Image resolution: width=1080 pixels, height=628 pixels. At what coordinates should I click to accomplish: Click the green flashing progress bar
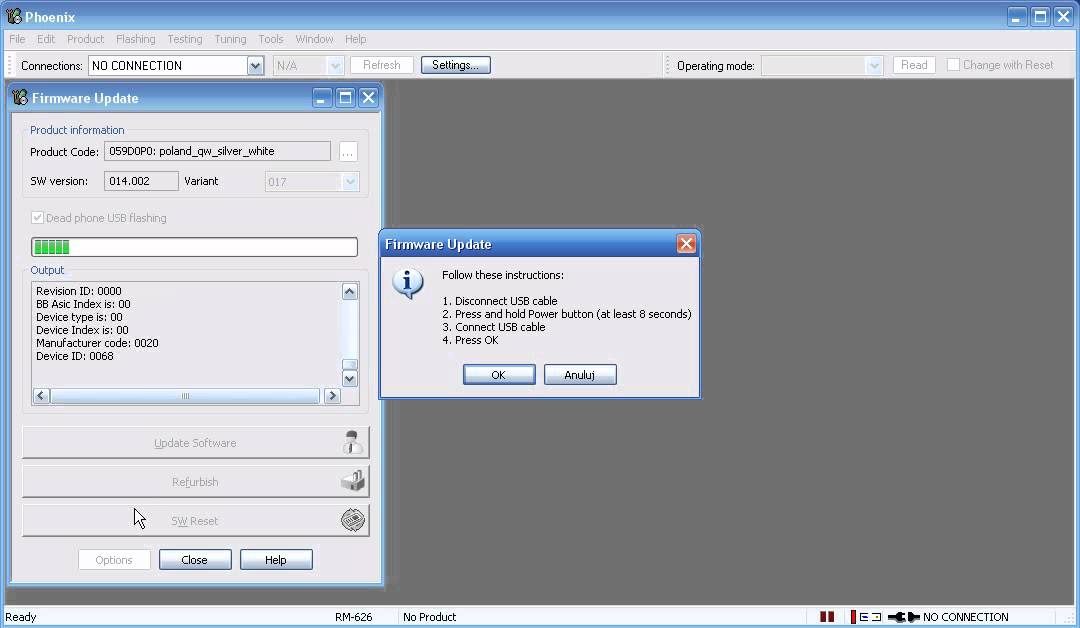point(194,247)
